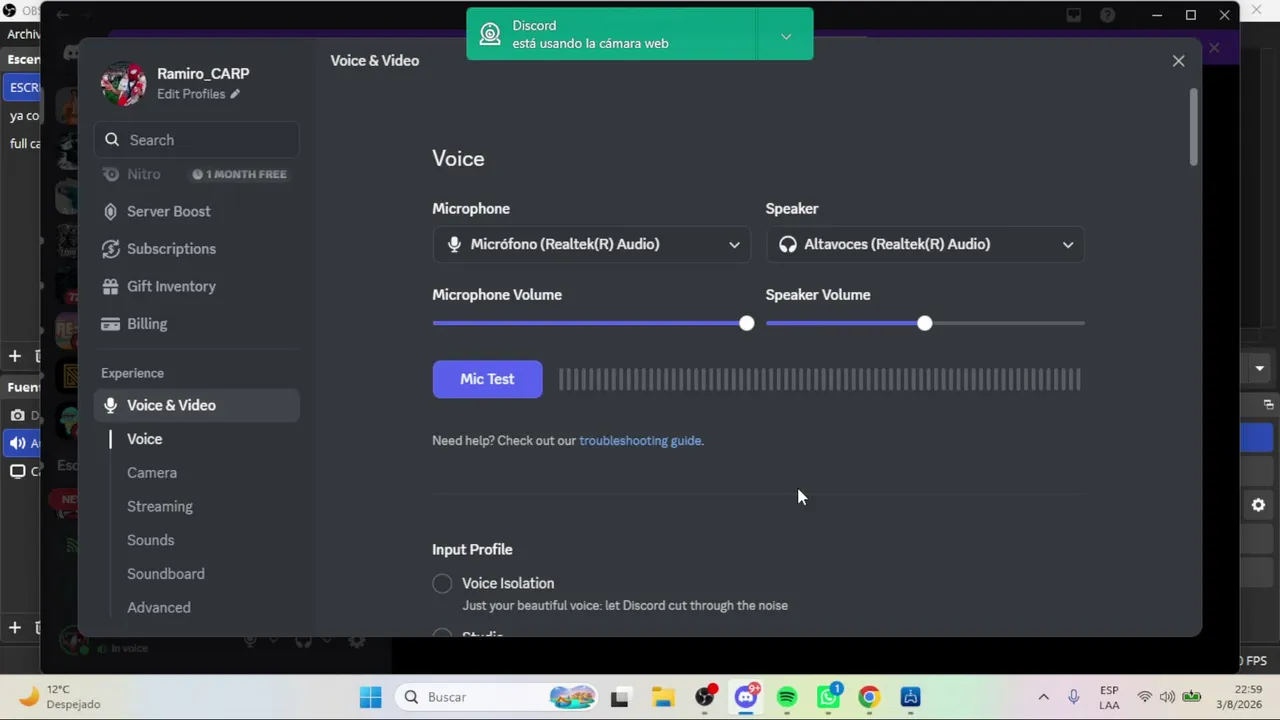Show hidden system tray icons
The width and height of the screenshot is (1280, 720).
pyautogui.click(x=1043, y=697)
